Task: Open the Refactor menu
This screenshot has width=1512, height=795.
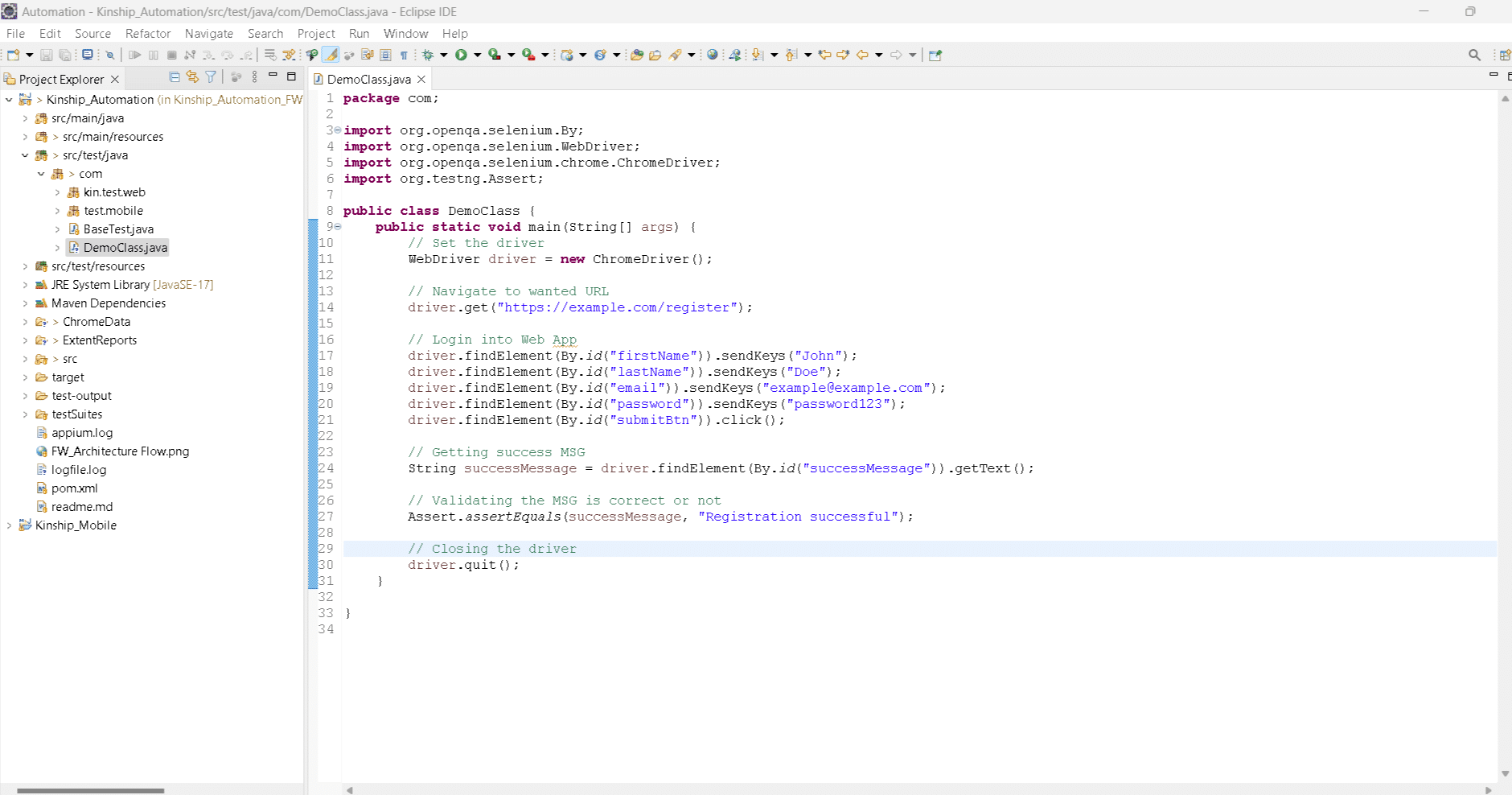Action: click(148, 33)
